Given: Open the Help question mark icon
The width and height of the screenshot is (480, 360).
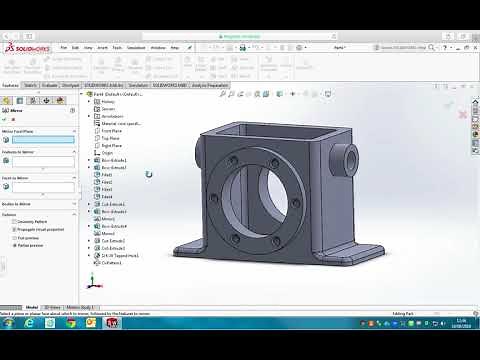Looking at the screenshot, I should tap(445, 48).
